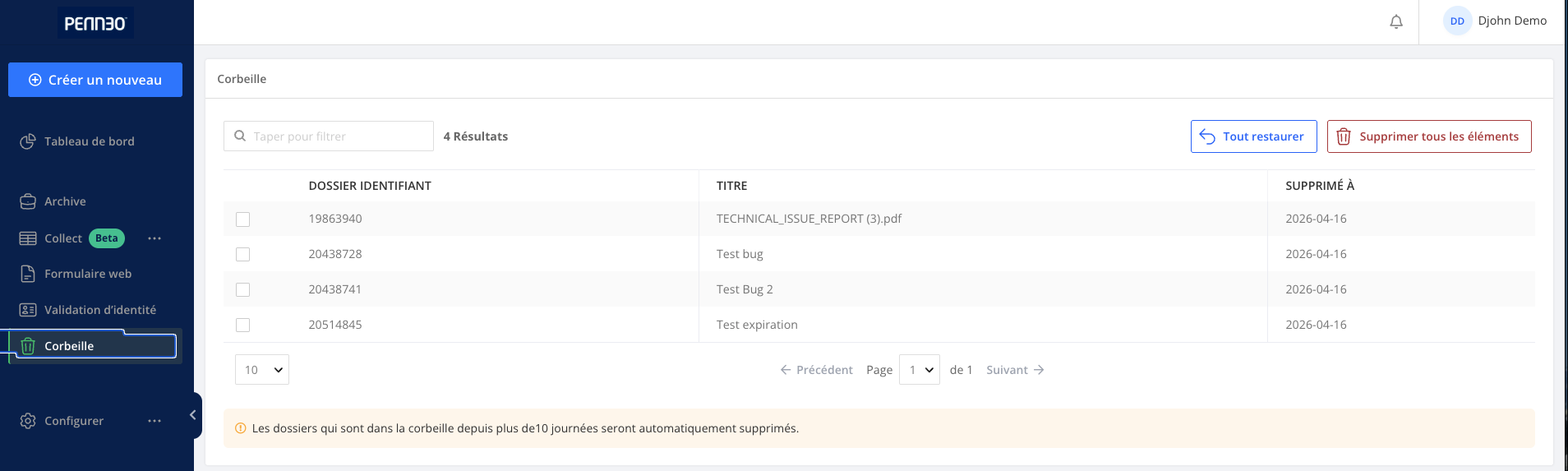Click title TECHNICAL_ISSUE_REPORT (3).pdf
The height and width of the screenshot is (471, 1568).
tap(809, 219)
